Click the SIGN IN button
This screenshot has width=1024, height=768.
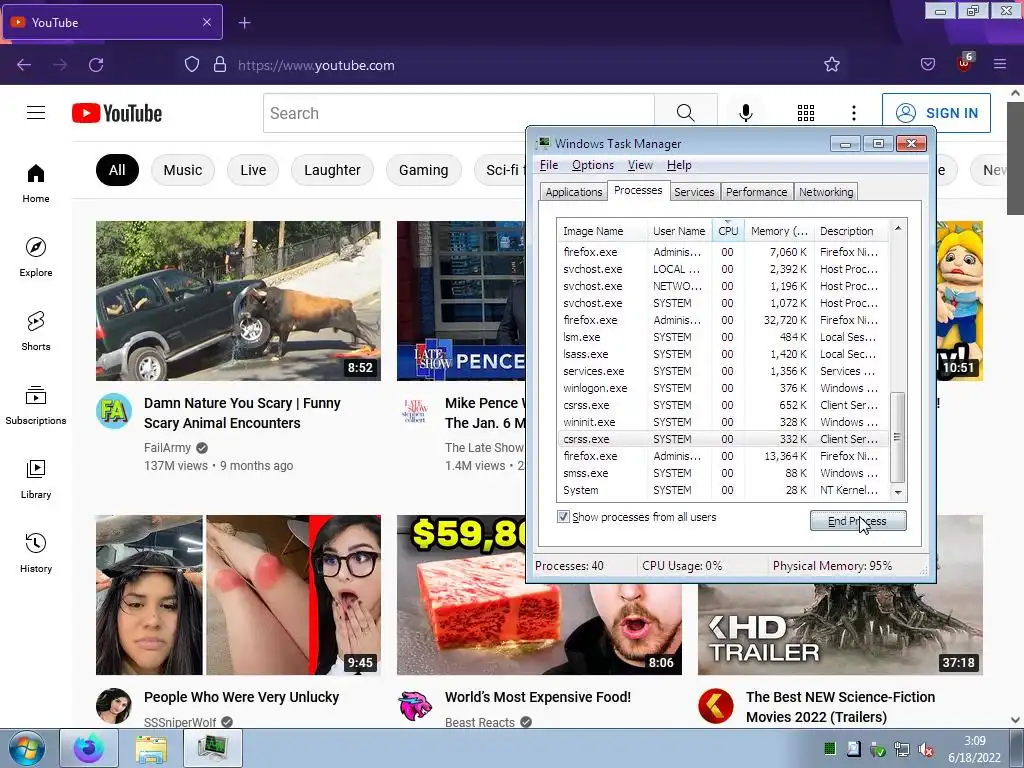point(936,113)
